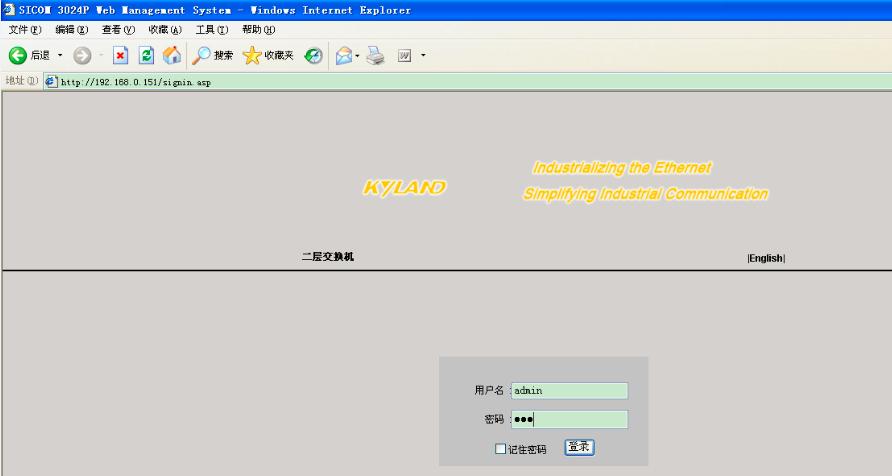Stop page loading with the red X

(x=120, y=55)
